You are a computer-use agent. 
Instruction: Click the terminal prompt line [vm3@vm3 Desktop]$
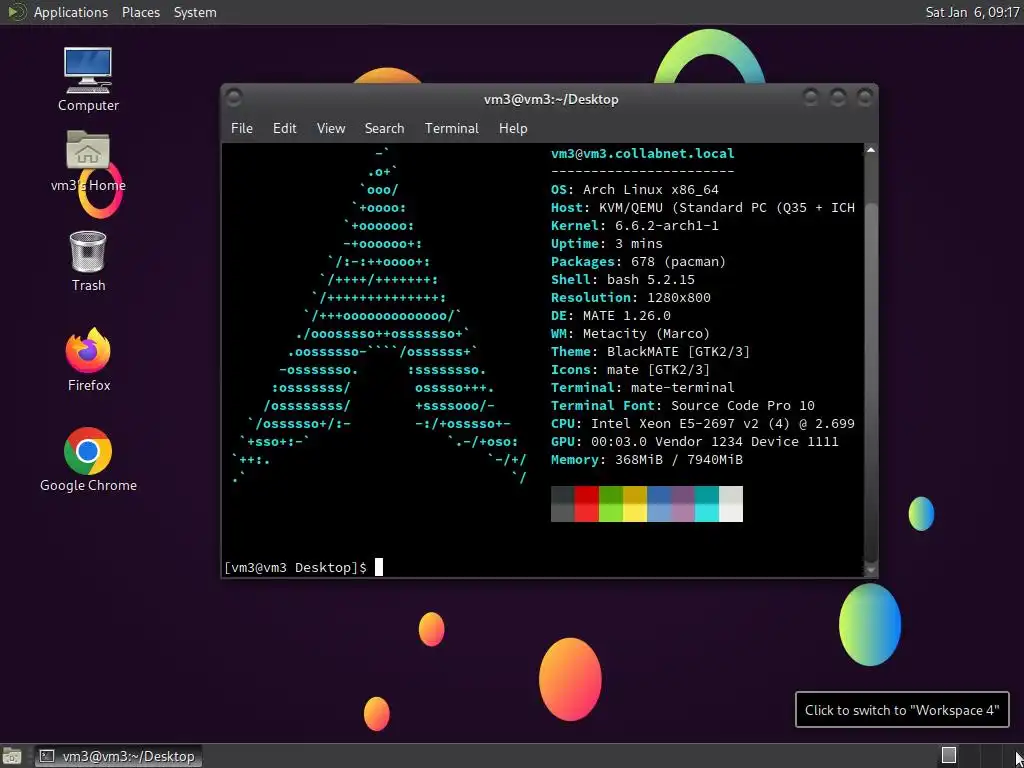pos(295,568)
